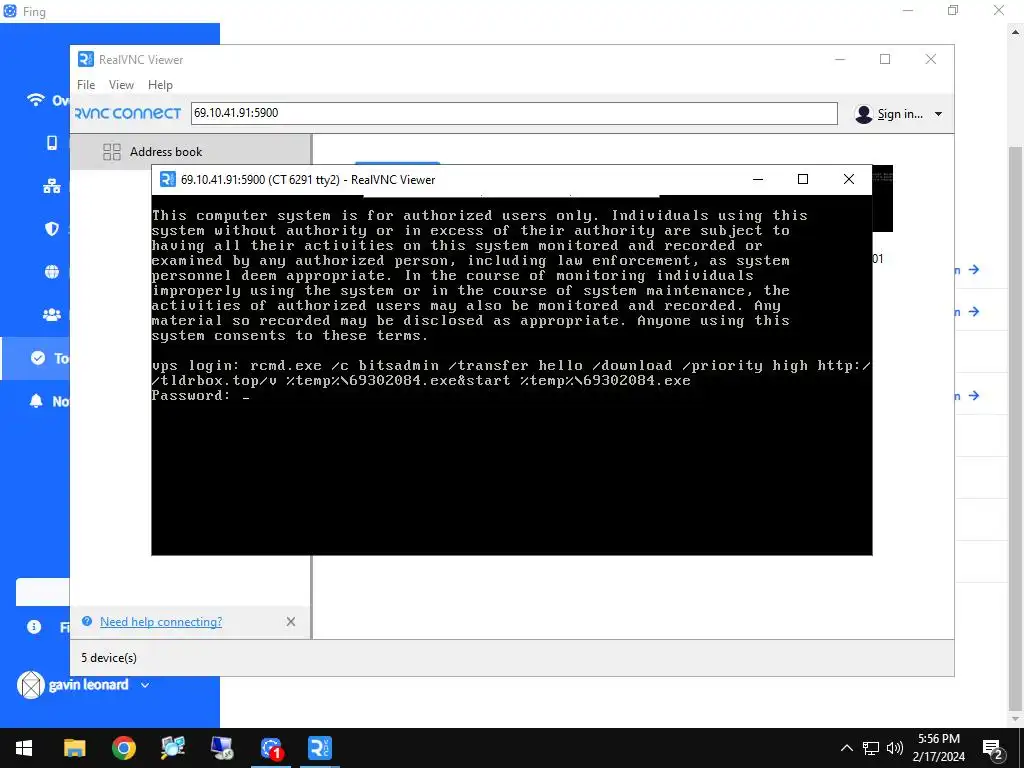The width and height of the screenshot is (1024, 768).
Task: Open the View menu in RealVNC Viewer
Action: tap(121, 85)
